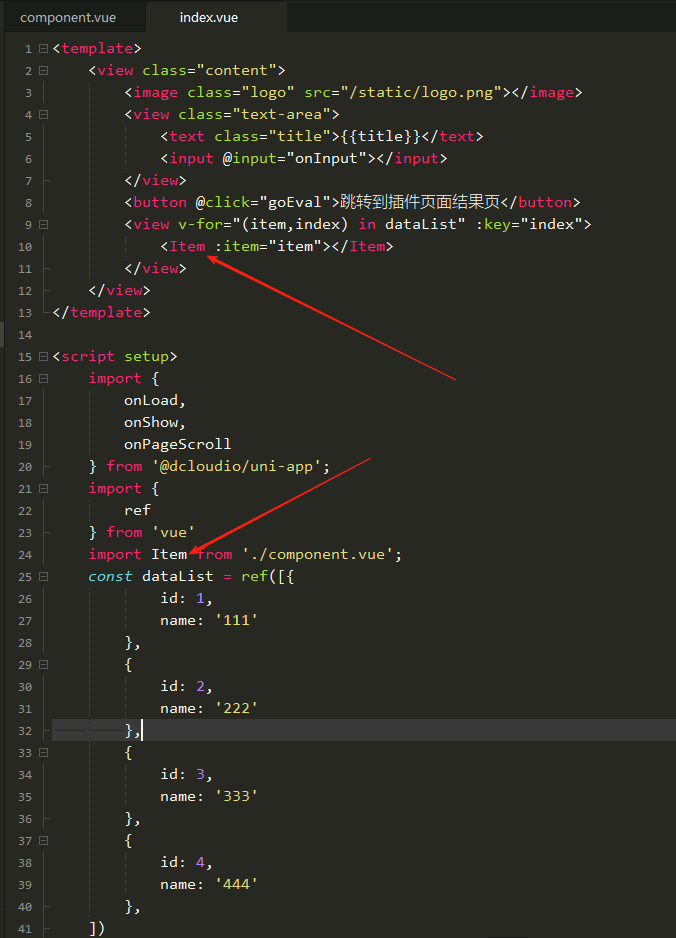Click the name value '111'
The width and height of the screenshot is (676, 938).
tap(236, 620)
